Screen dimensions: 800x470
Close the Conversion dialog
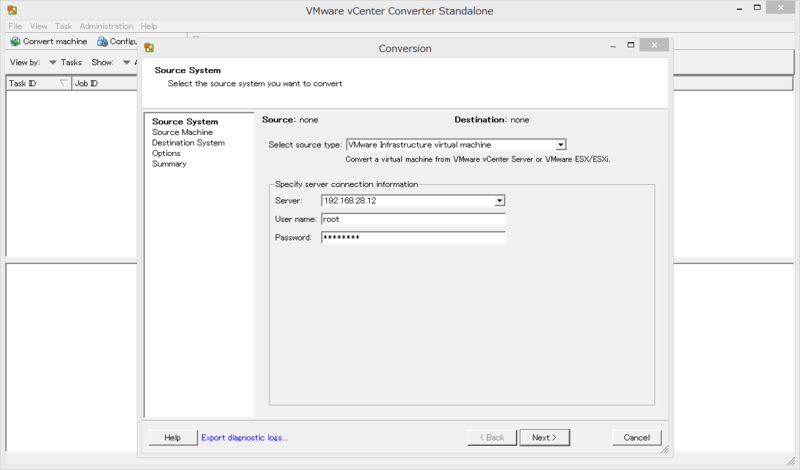(x=654, y=45)
